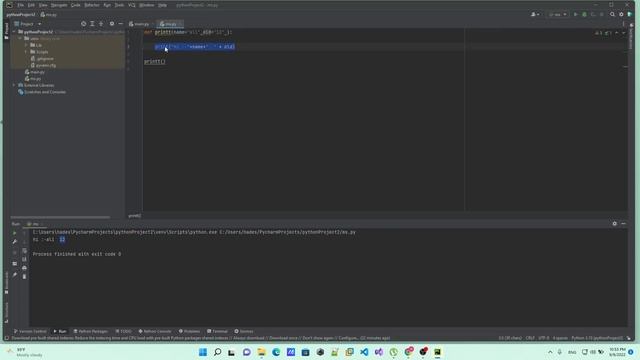640x360 pixels.
Task: Click the Python interpreter status bar entry
Action: pyautogui.click(x=597, y=338)
